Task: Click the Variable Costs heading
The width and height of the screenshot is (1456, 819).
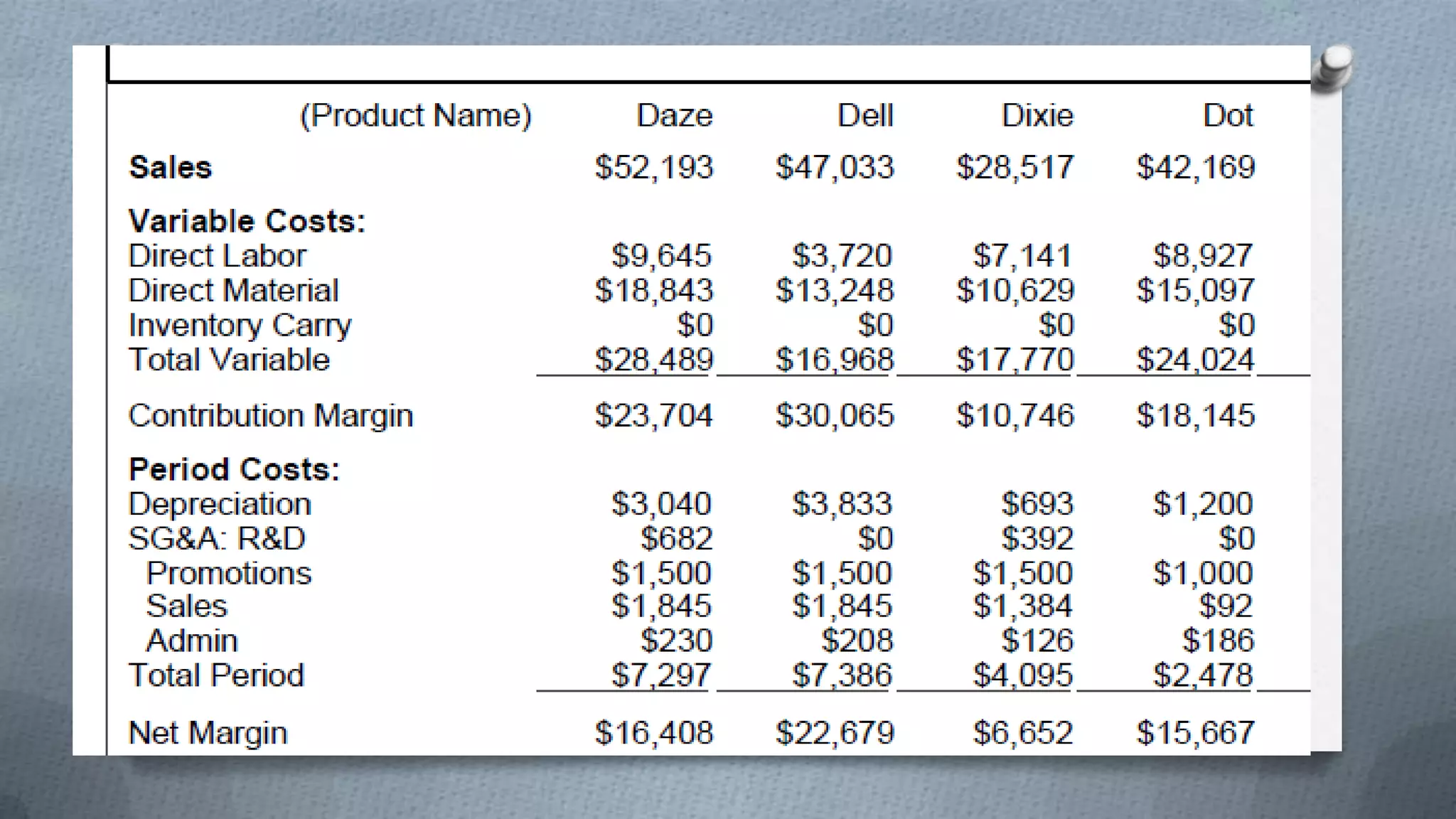Action: [x=247, y=221]
